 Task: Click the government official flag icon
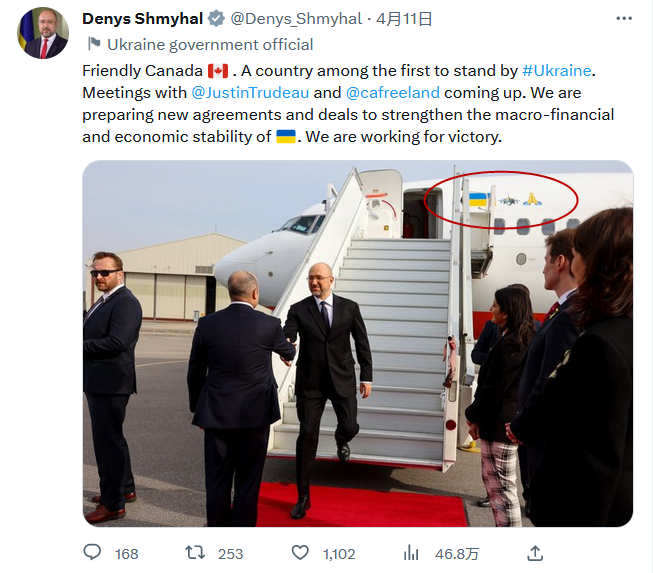93,44
